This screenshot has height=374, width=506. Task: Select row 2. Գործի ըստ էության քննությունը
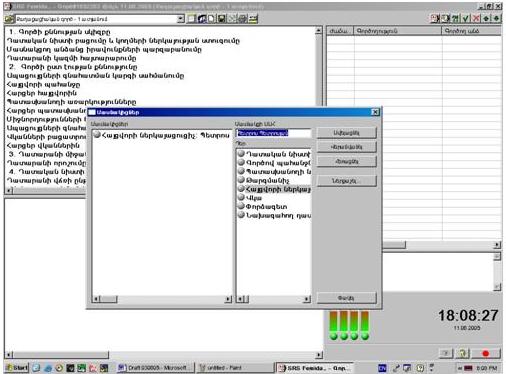(x=73, y=67)
